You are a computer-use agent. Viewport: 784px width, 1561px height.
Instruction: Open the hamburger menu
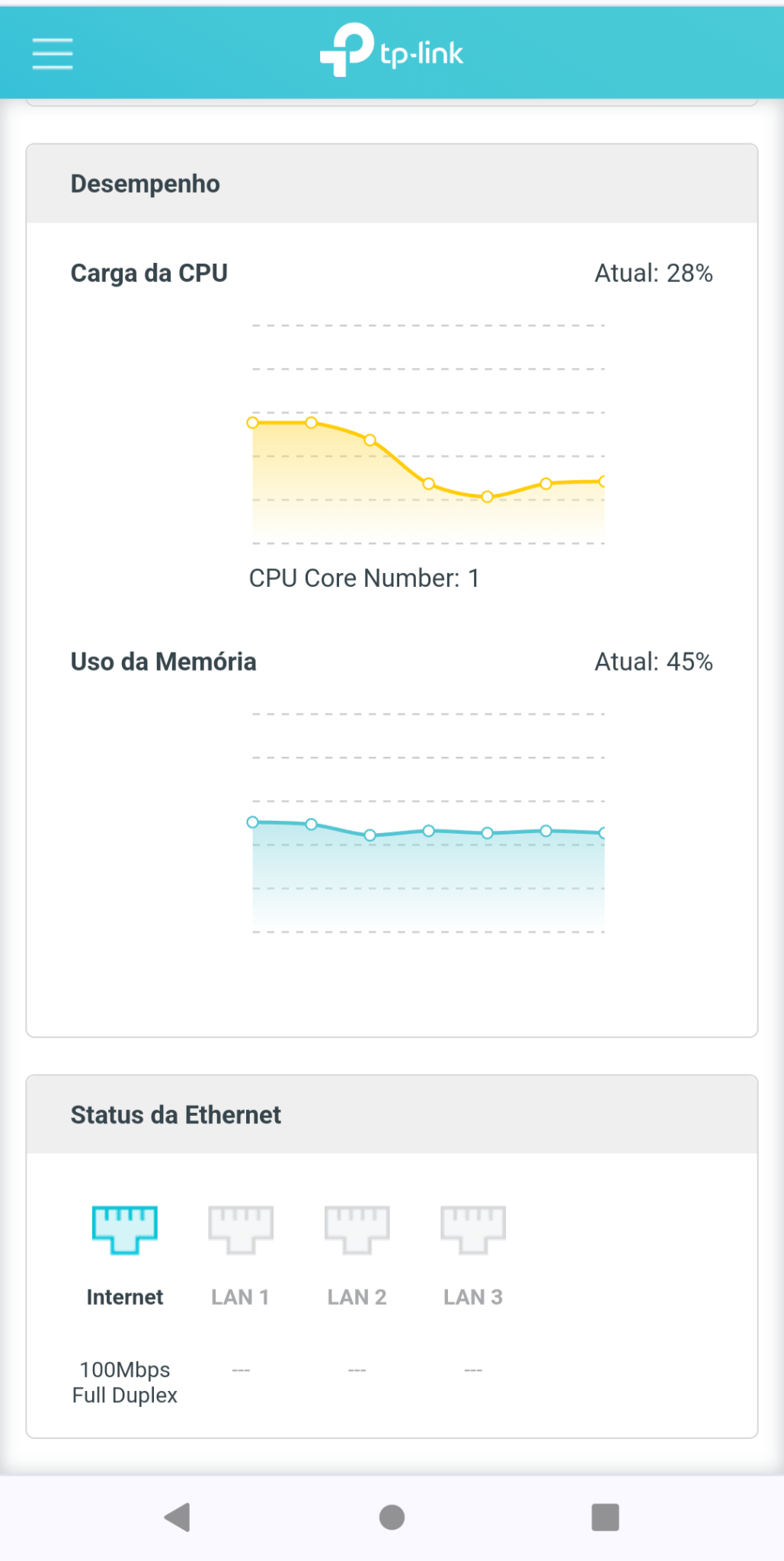pyautogui.click(x=53, y=53)
